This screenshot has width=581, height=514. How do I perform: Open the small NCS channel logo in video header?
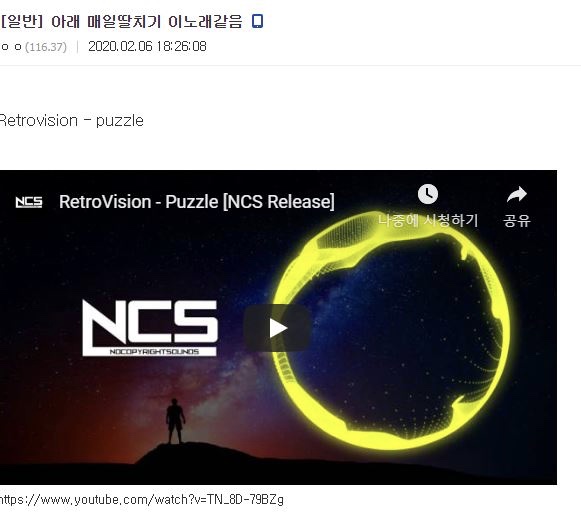[29, 202]
